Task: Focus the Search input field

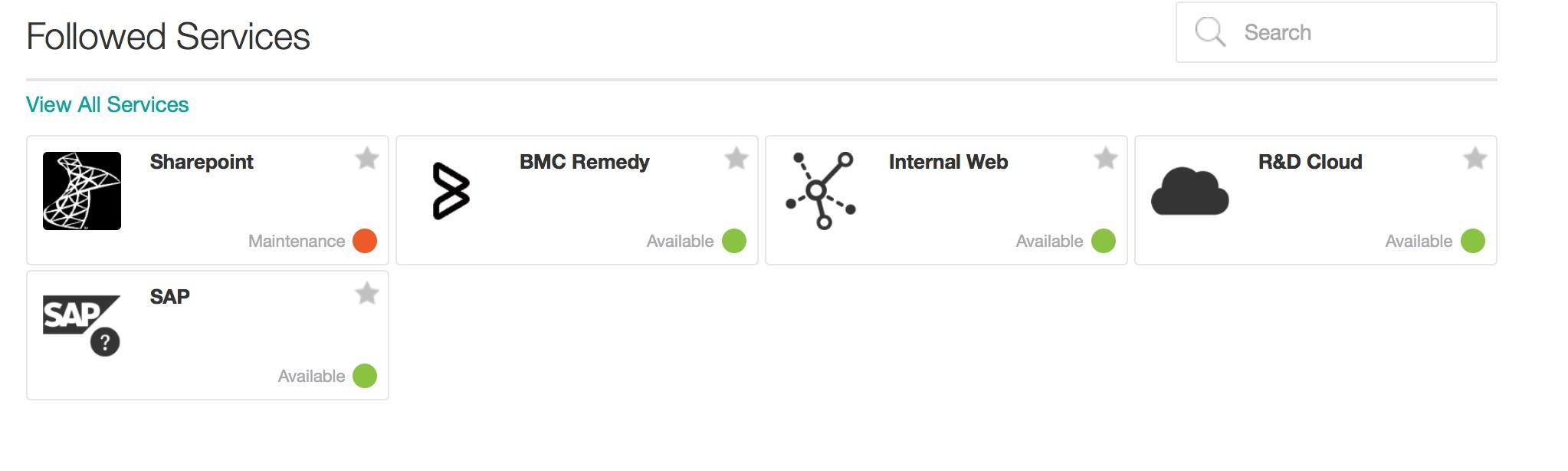Action: [1337, 32]
